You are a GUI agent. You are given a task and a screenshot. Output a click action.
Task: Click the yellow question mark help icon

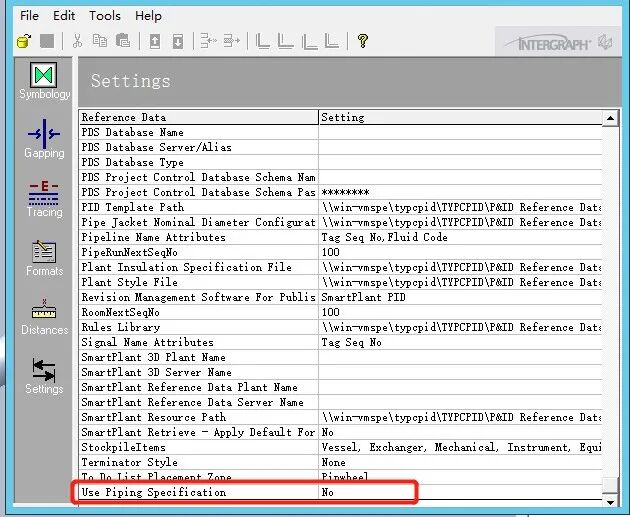(363, 41)
